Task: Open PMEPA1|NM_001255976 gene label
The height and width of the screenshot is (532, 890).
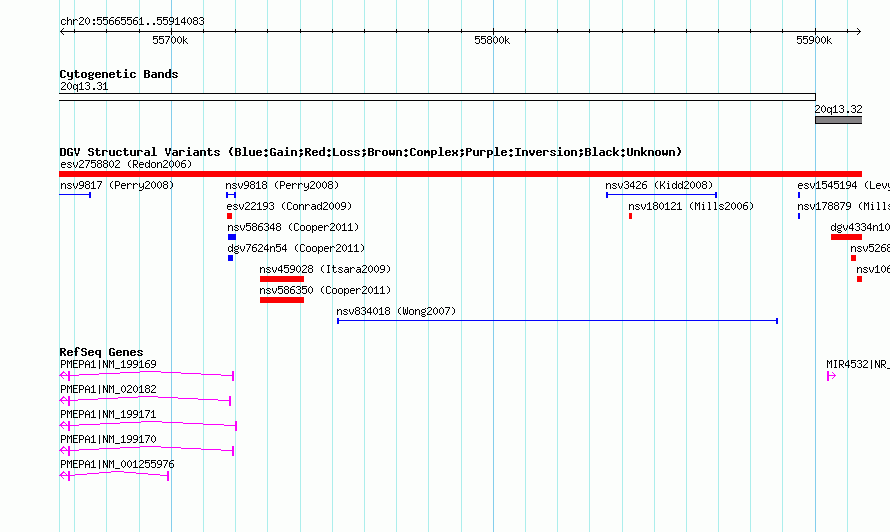Action: [x=117, y=464]
